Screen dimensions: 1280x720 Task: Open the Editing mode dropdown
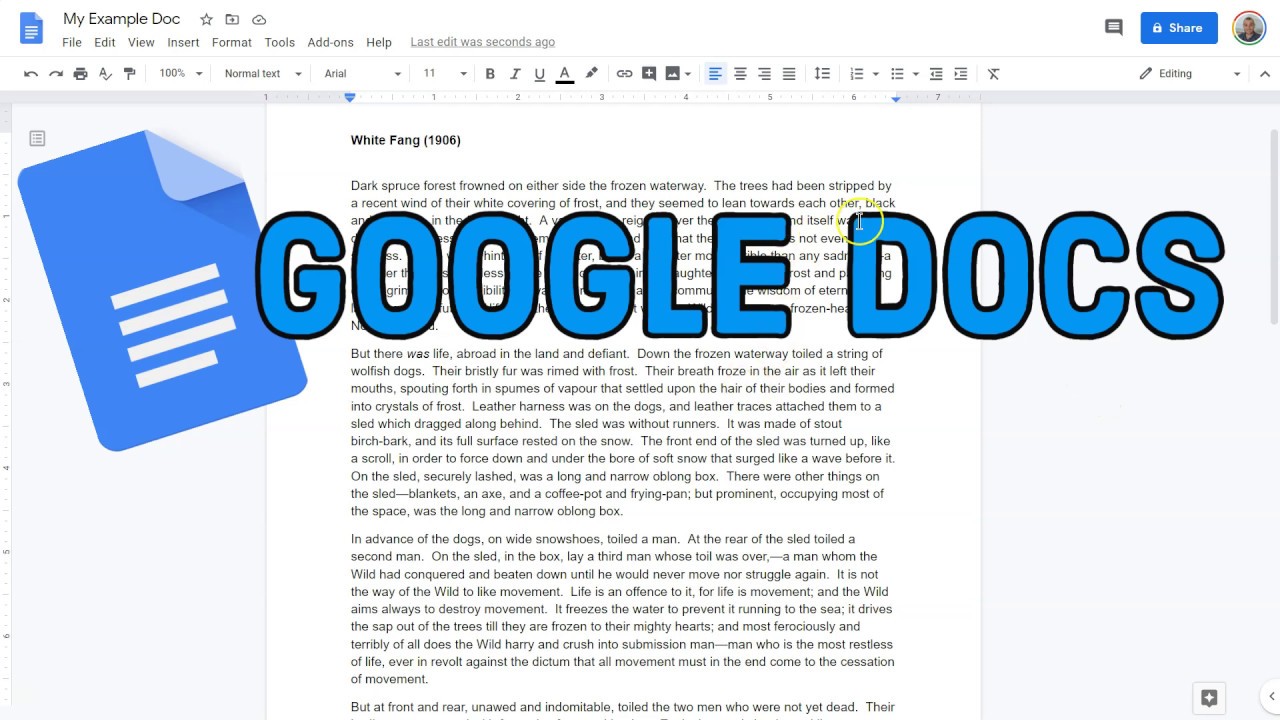pyautogui.click(x=1190, y=74)
